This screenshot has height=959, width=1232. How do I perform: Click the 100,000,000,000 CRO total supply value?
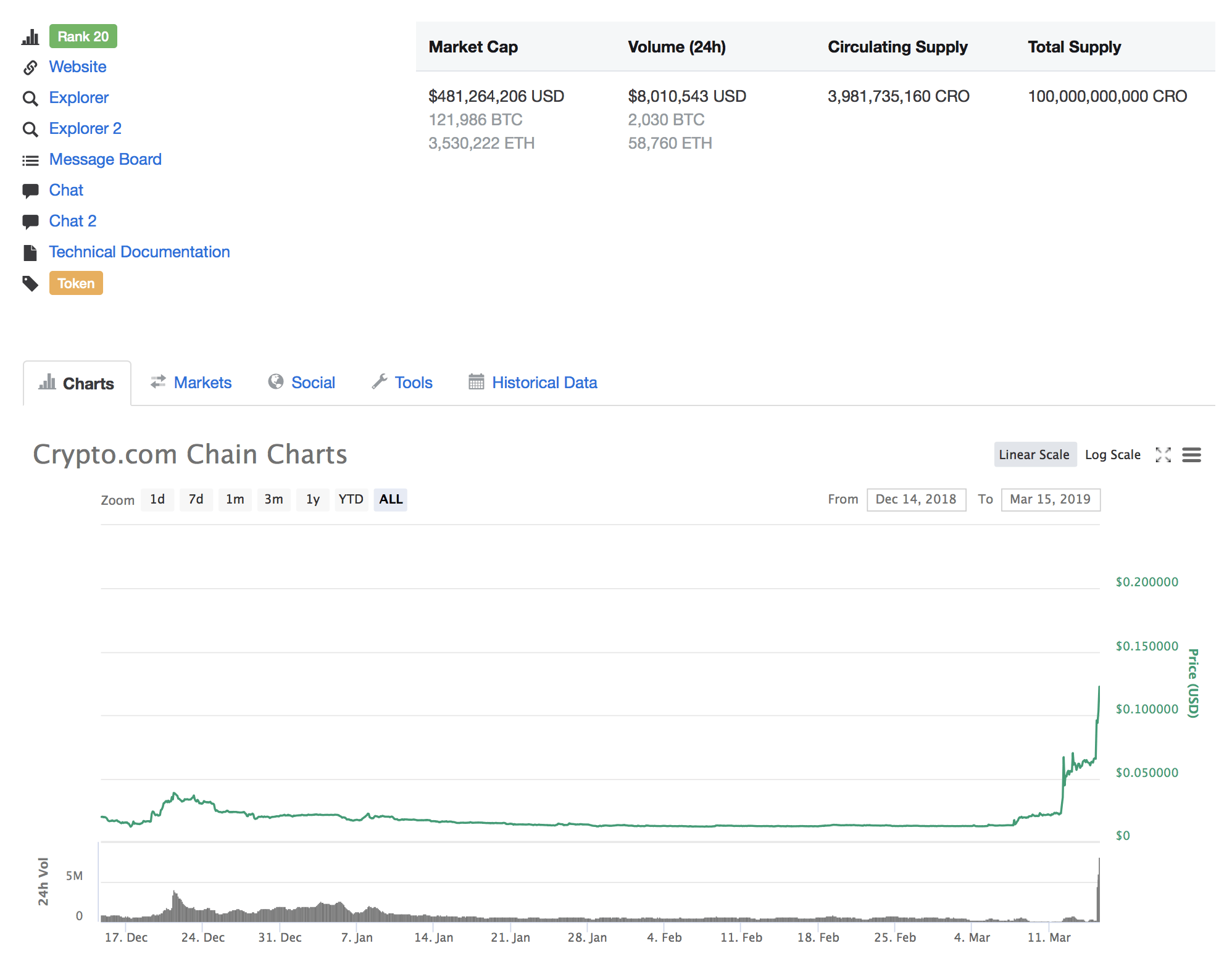point(1108,96)
